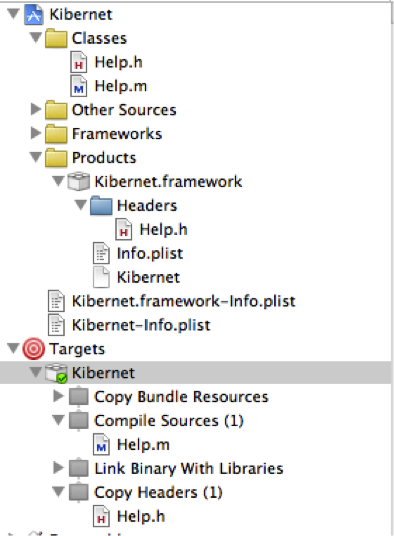Click the implementation file icon for Help.m in Classes
The width and height of the screenshot is (394, 536).
click(x=79, y=86)
